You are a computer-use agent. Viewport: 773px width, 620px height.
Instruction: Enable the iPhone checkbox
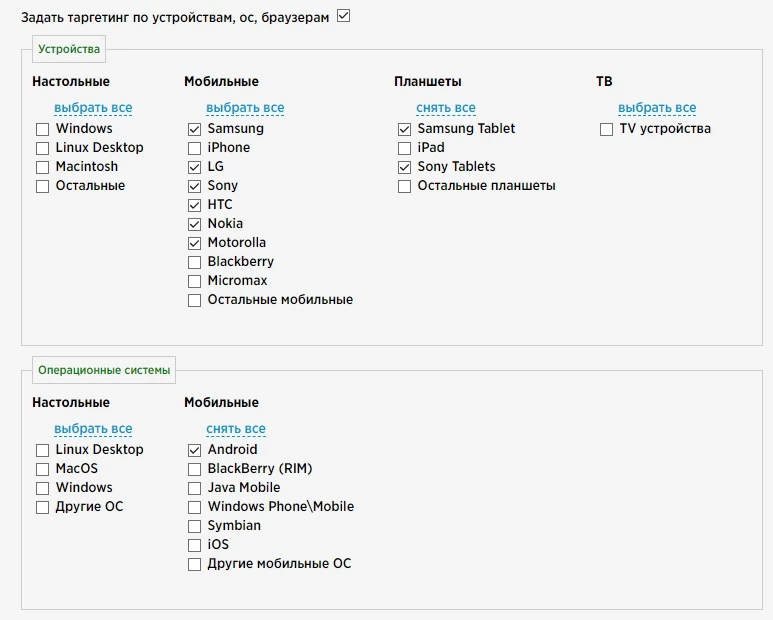pyautogui.click(x=194, y=148)
